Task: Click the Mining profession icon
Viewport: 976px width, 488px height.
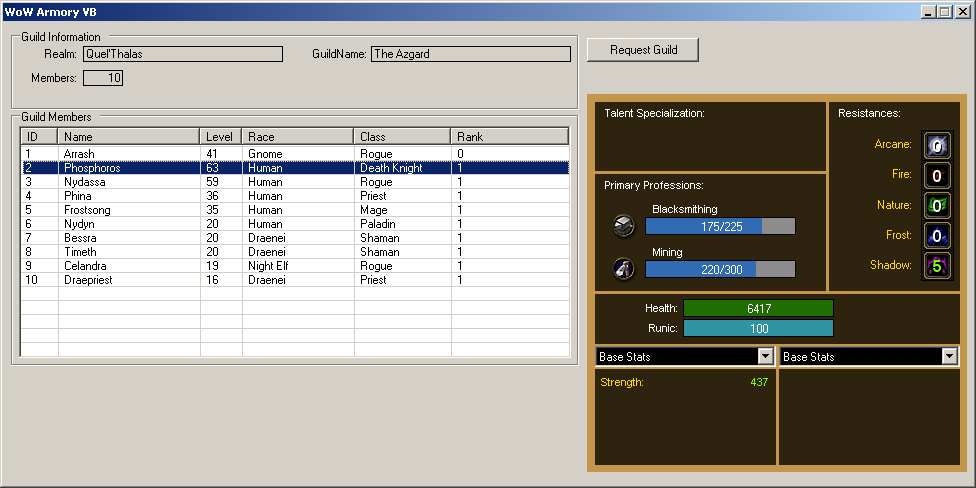Action: tap(623, 268)
